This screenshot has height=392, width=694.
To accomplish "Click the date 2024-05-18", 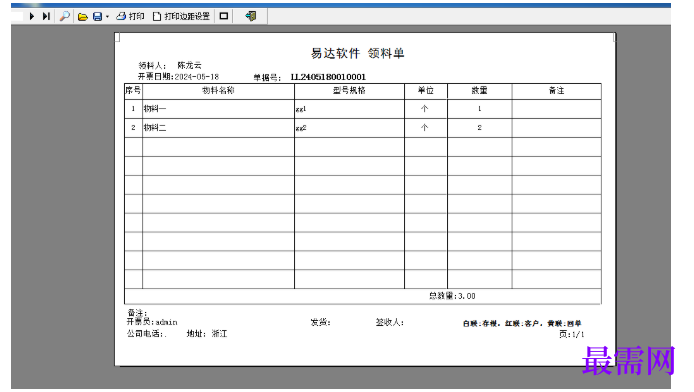I will click(x=197, y=77).
